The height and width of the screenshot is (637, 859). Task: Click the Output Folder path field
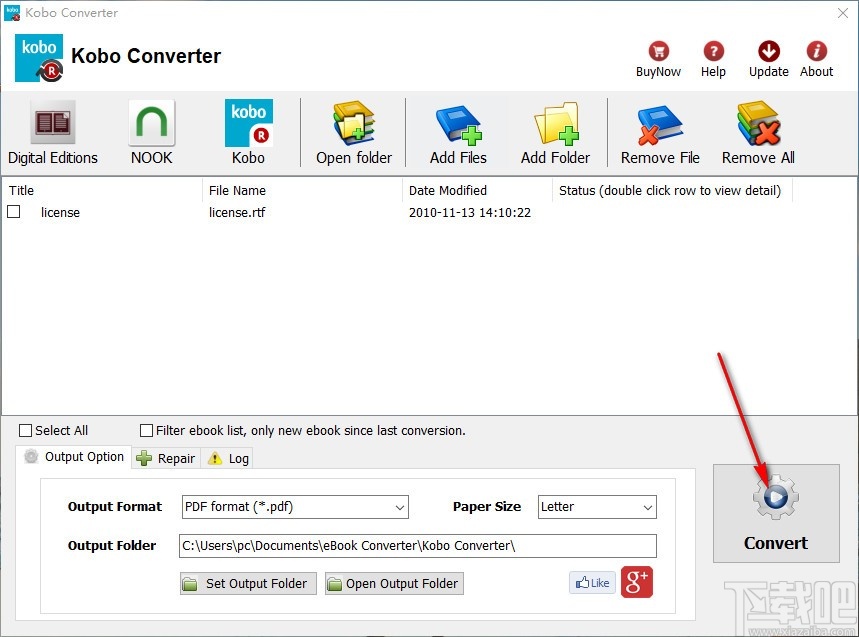(x=417, y=546)
